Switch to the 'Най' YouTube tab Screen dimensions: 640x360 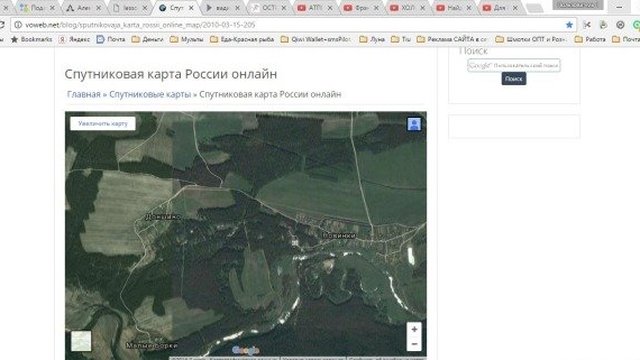tap(453, 8)
